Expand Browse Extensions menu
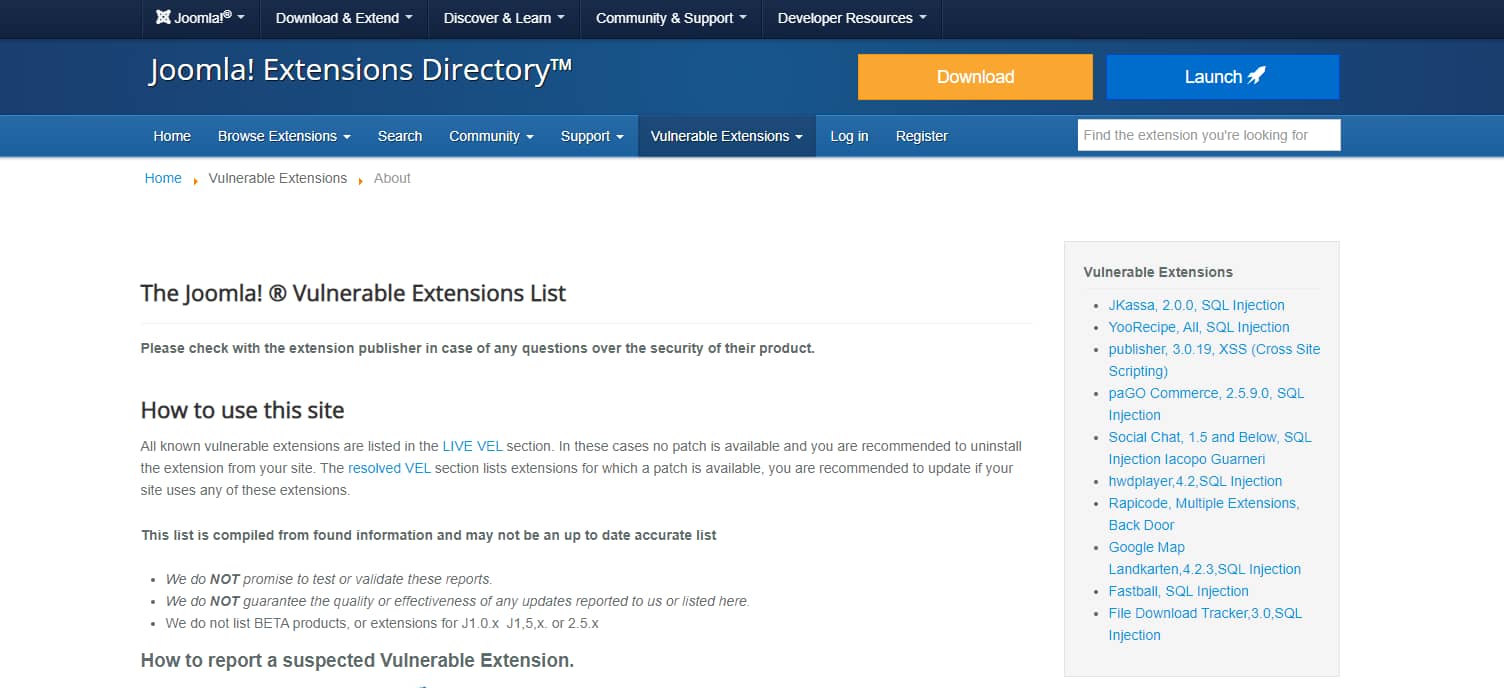Viewport: 1504px width, 688px height. click(x=284, y=136)
